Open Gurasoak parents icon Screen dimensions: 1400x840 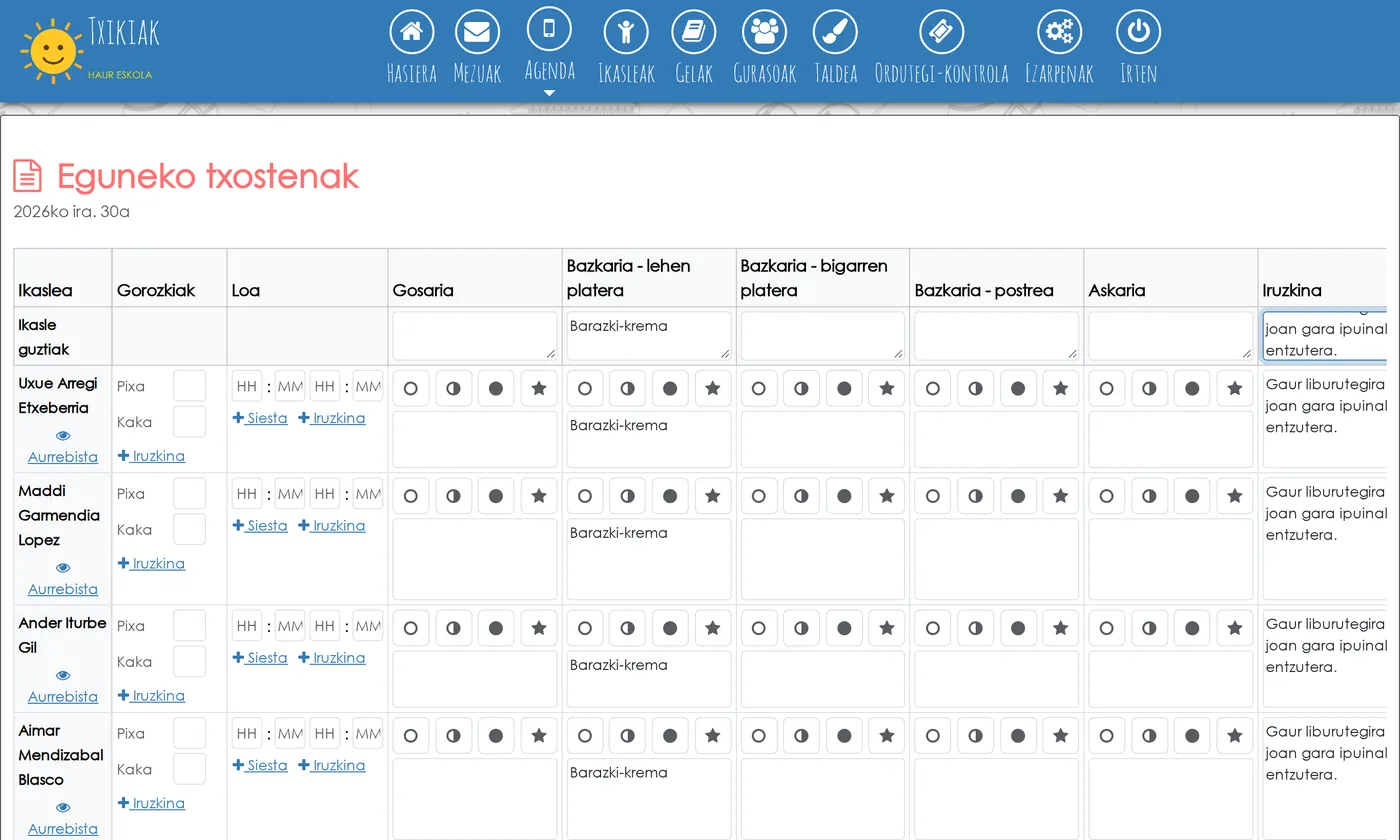pyautogui.click(x=765, y=32)
